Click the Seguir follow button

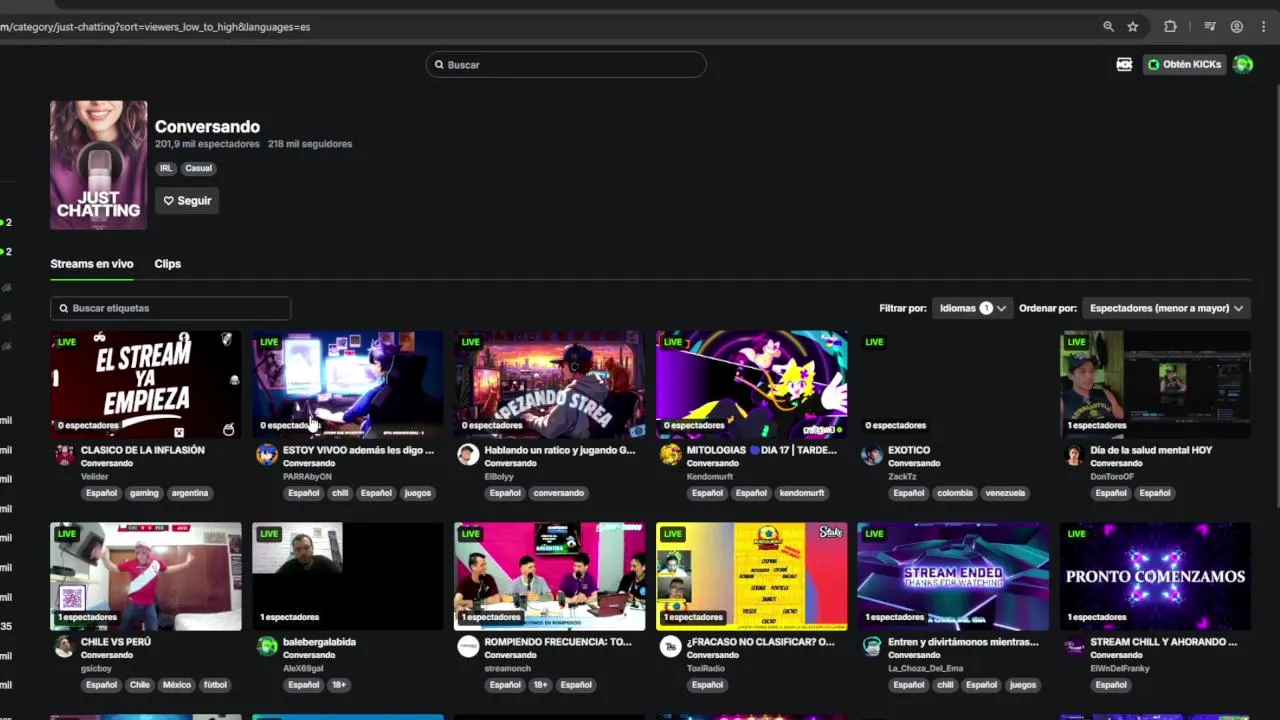(187, 201)
